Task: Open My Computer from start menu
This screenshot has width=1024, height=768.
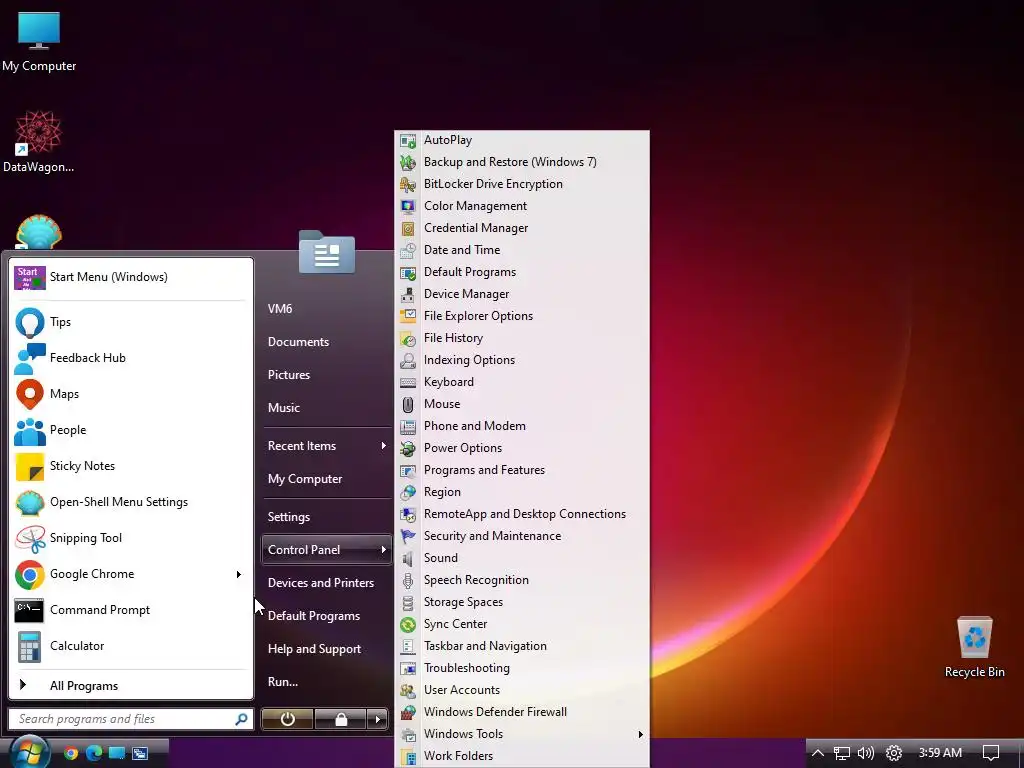Action: coord(326,479)
